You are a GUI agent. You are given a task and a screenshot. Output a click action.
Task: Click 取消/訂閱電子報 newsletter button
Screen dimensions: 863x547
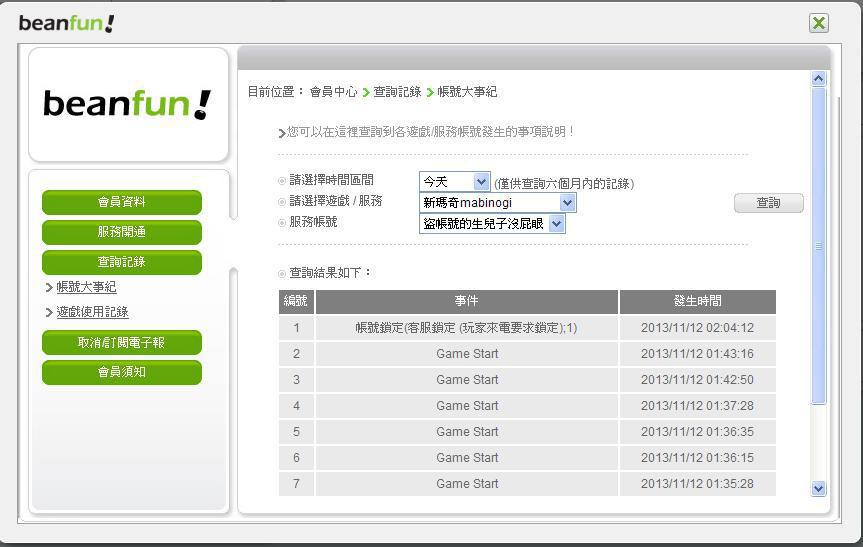coord(122,342)
